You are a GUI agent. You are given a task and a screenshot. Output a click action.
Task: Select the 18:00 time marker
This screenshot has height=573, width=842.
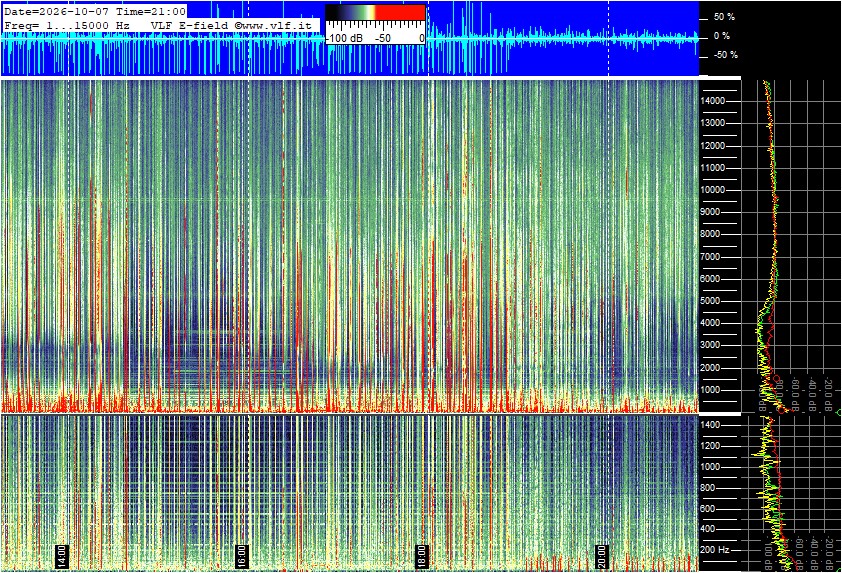coord(422,557)
